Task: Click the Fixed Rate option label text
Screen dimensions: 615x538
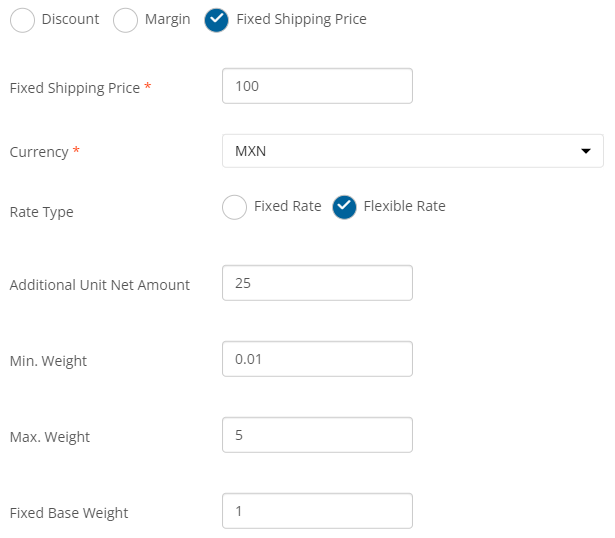Action: click(287, 206)
